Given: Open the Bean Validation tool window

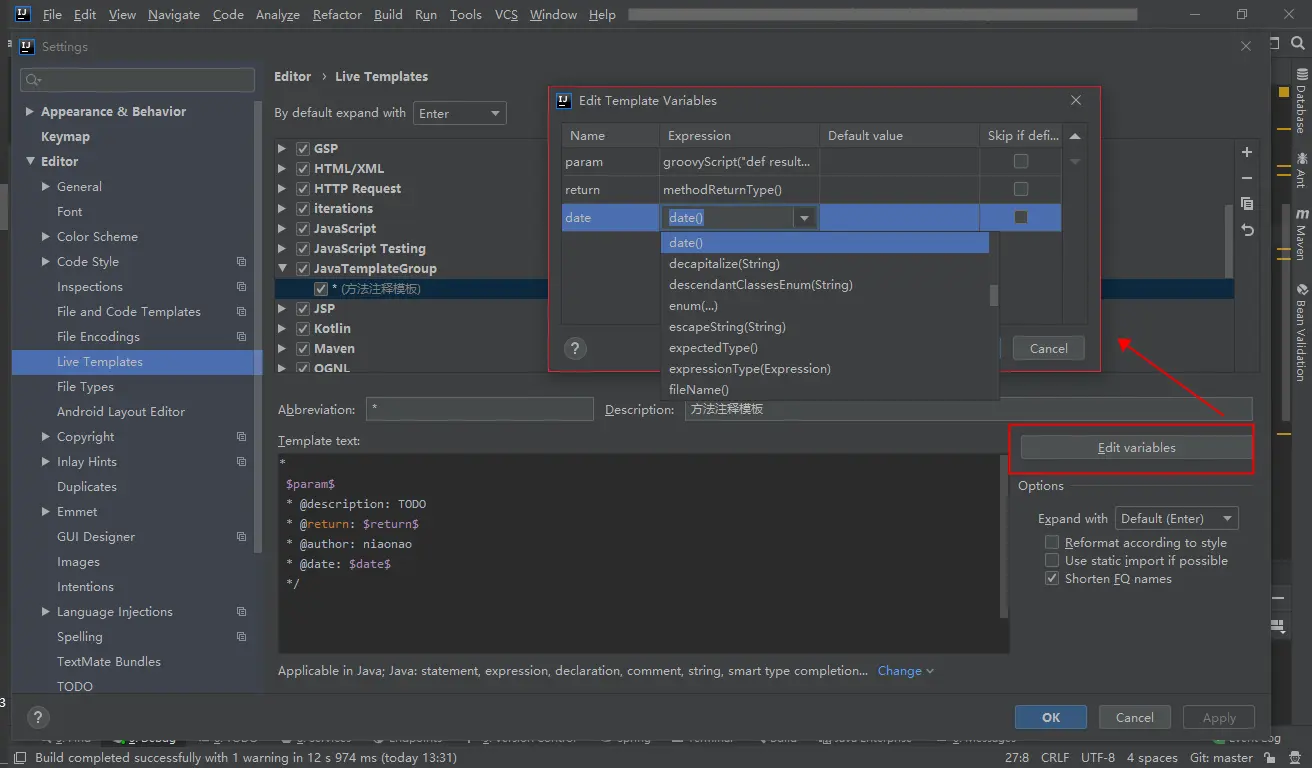Looking at the screenshot, I should (x=1300, y=333).
